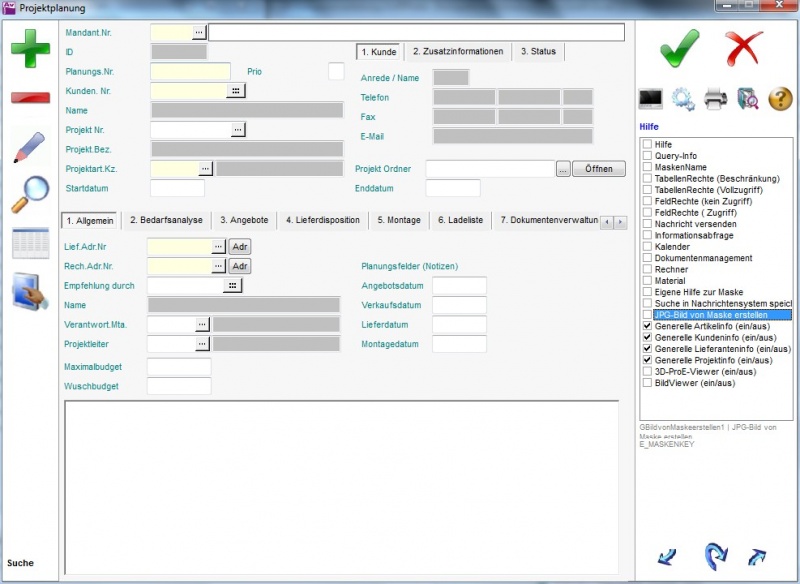Cancel with the red X icon
The width and height of the screenshot is (800, 584).
744,48
